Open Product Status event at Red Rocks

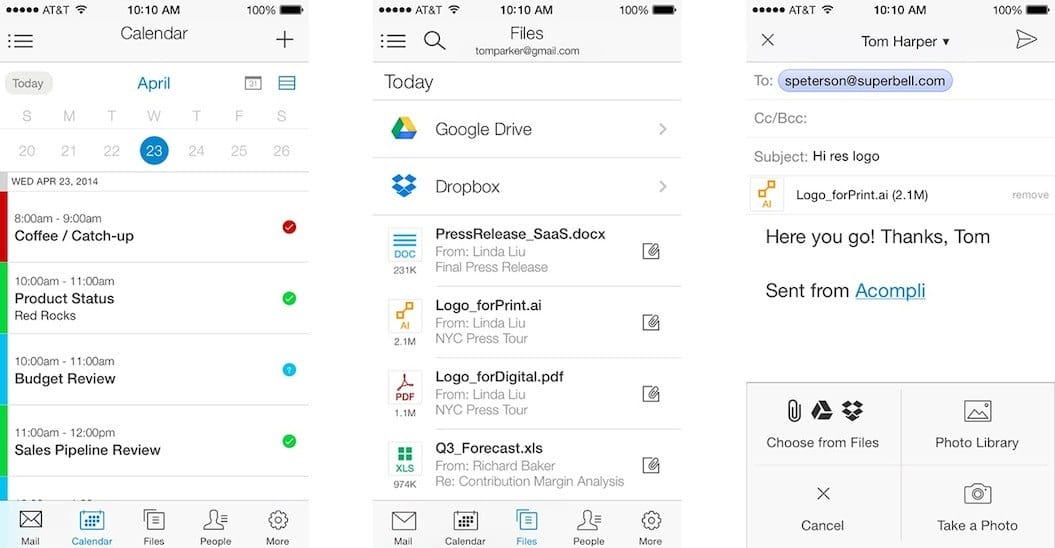pos(154,298)
